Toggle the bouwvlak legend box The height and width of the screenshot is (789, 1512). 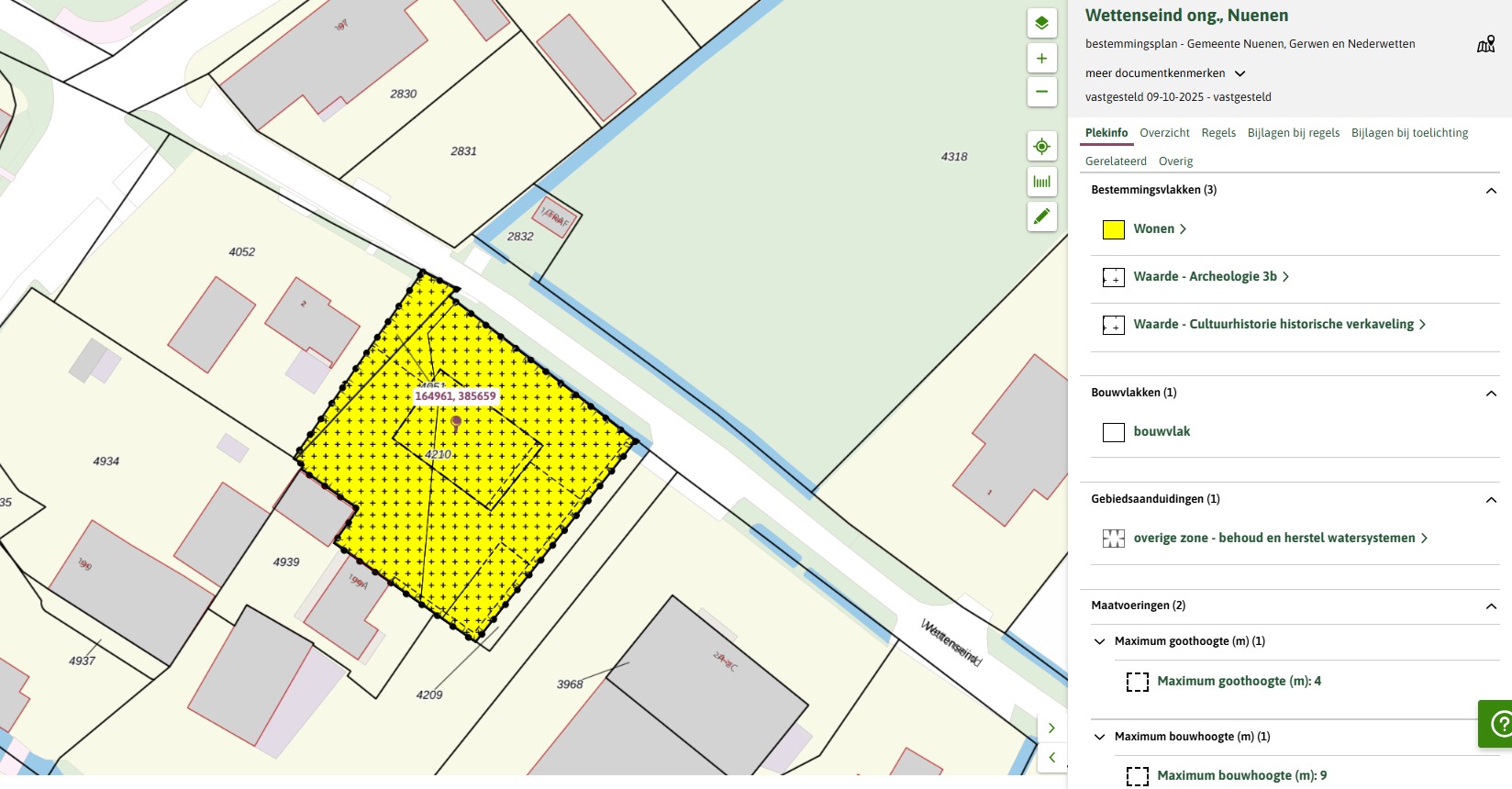pos(1113,432)
